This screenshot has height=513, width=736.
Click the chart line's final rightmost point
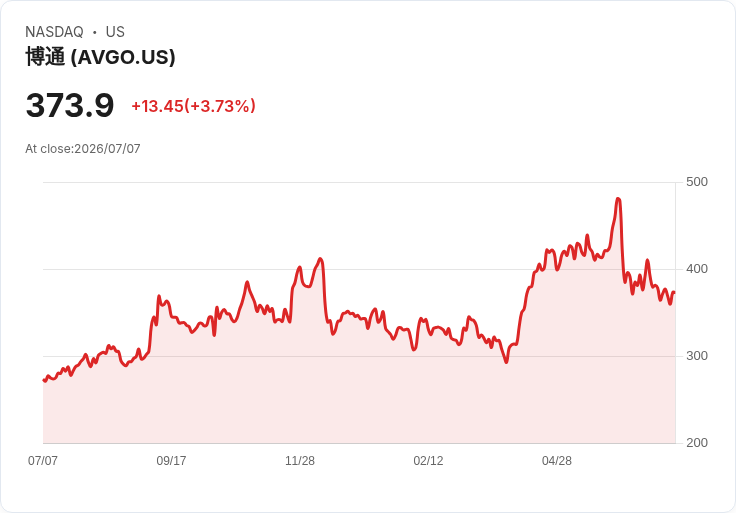(674, 292)
